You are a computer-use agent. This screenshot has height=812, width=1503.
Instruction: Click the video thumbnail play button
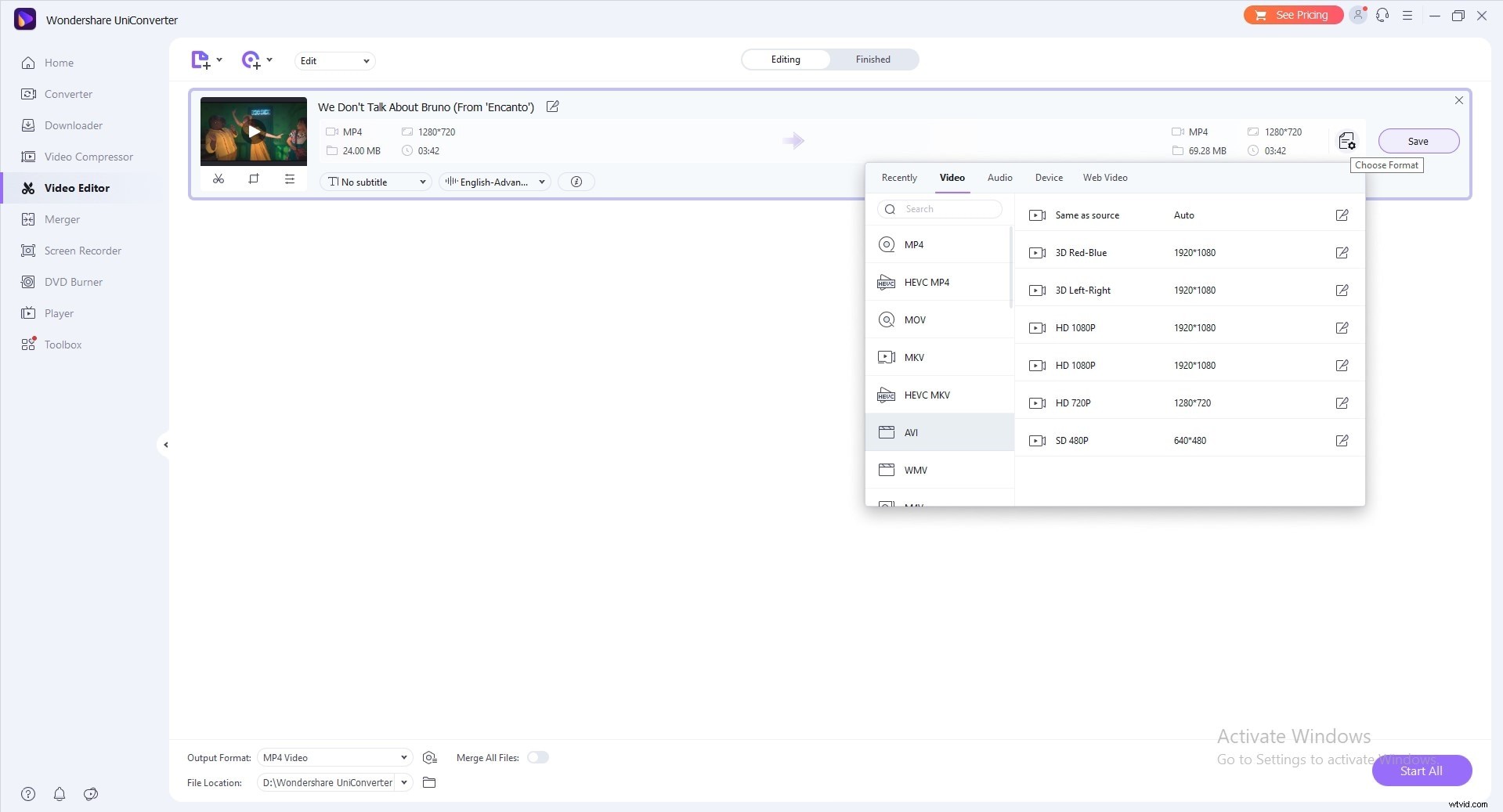[253, 132]
